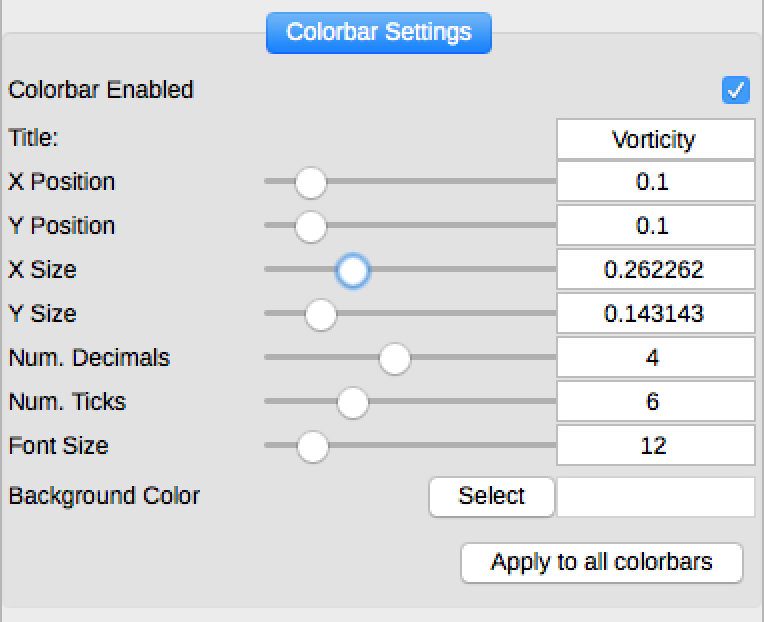Click the Num. Ticks slider handle

coord(353,402)
